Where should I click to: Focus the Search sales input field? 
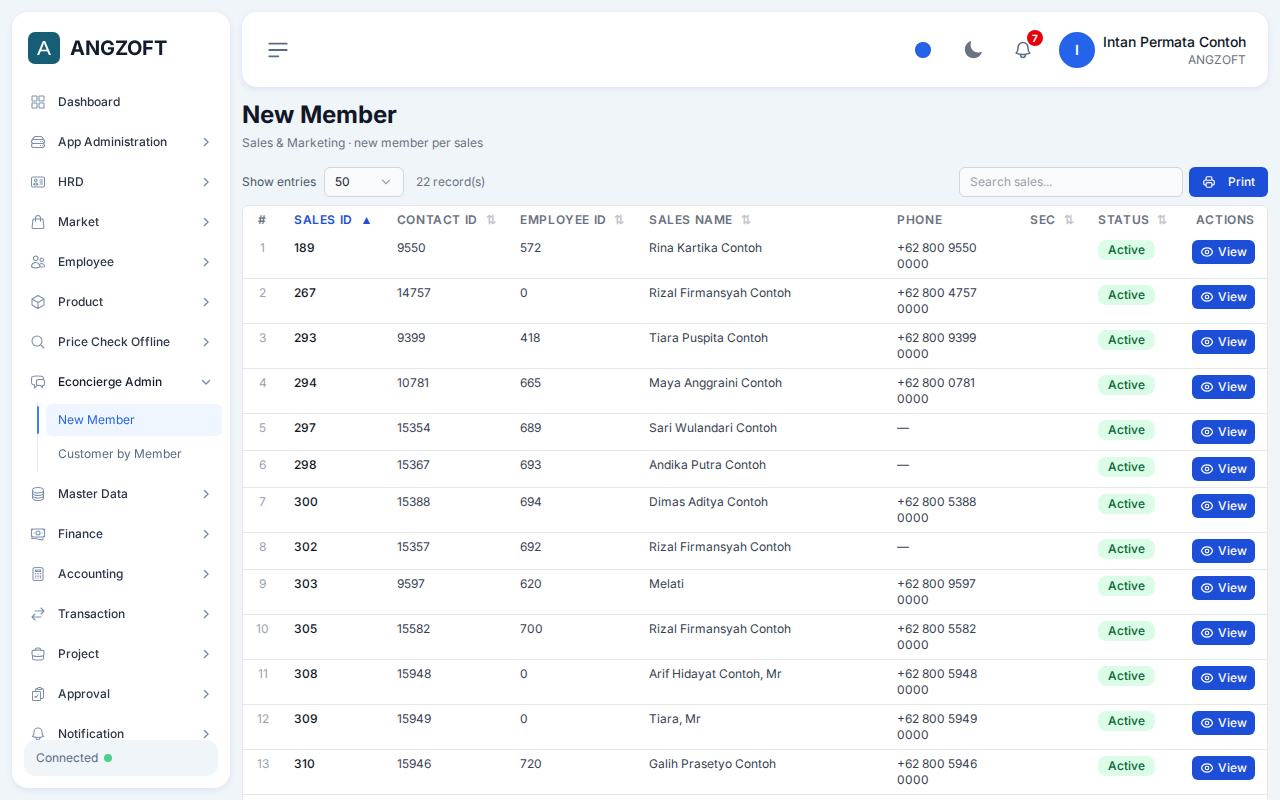click(1071, 182)
